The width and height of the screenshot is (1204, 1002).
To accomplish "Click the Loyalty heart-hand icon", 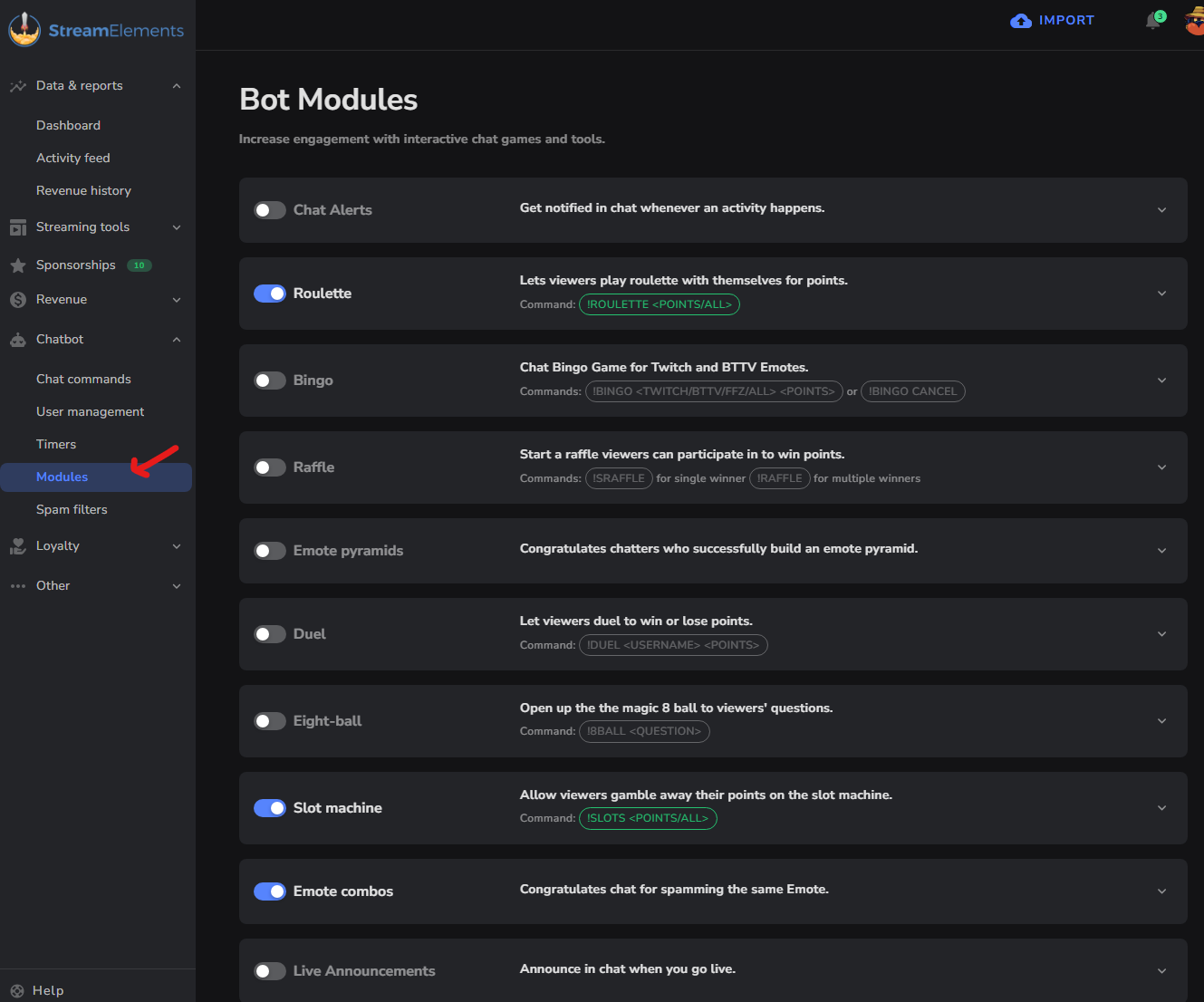I will (x=17, y=546).
